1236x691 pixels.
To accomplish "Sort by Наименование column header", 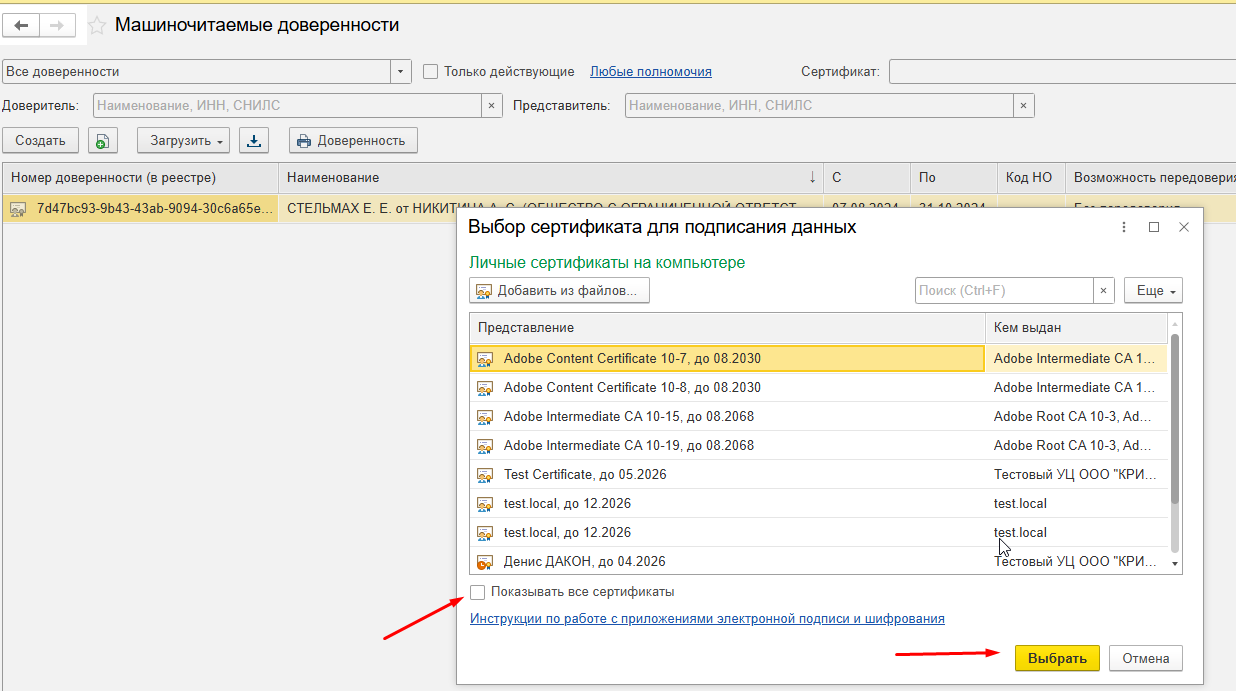I will coord(550,178).
